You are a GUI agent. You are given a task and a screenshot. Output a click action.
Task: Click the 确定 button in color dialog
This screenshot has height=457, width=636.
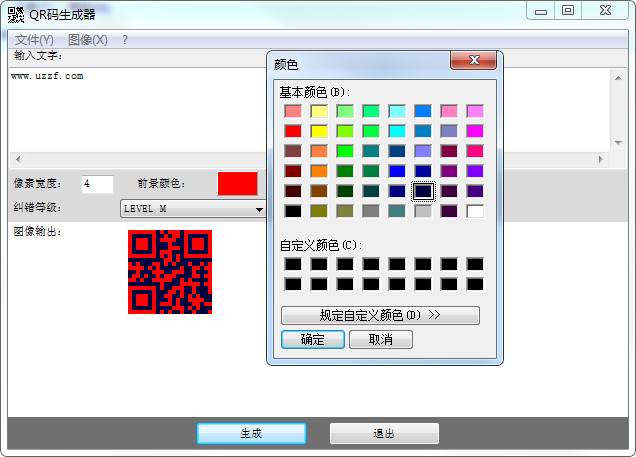pyautogui.click(x=313, y=339)
